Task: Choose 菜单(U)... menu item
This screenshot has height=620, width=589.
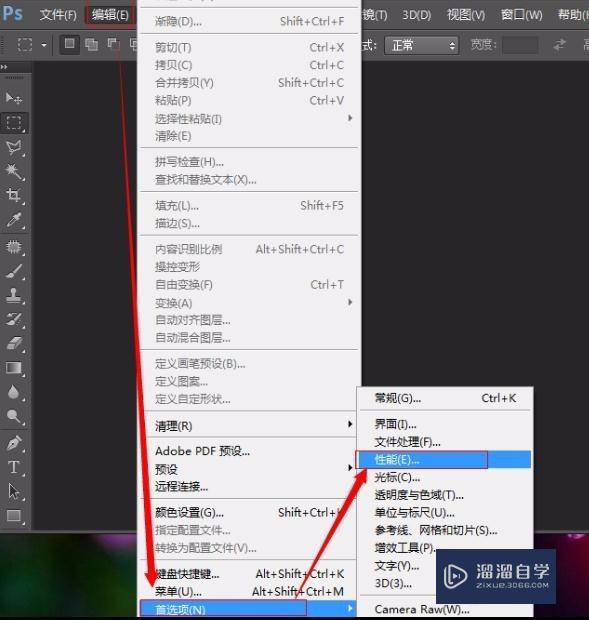Action: coord(249,592)
